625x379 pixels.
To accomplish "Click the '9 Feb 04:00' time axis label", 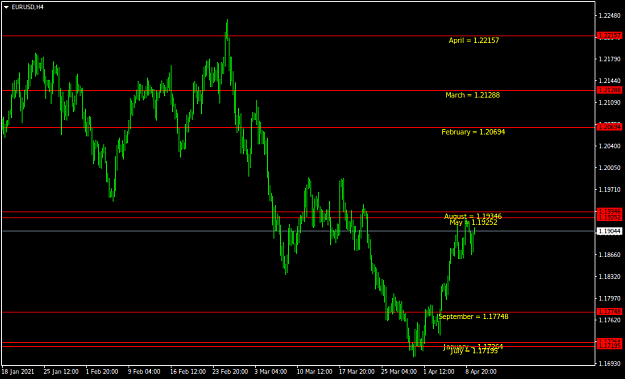I will click(x=144, y=372).
